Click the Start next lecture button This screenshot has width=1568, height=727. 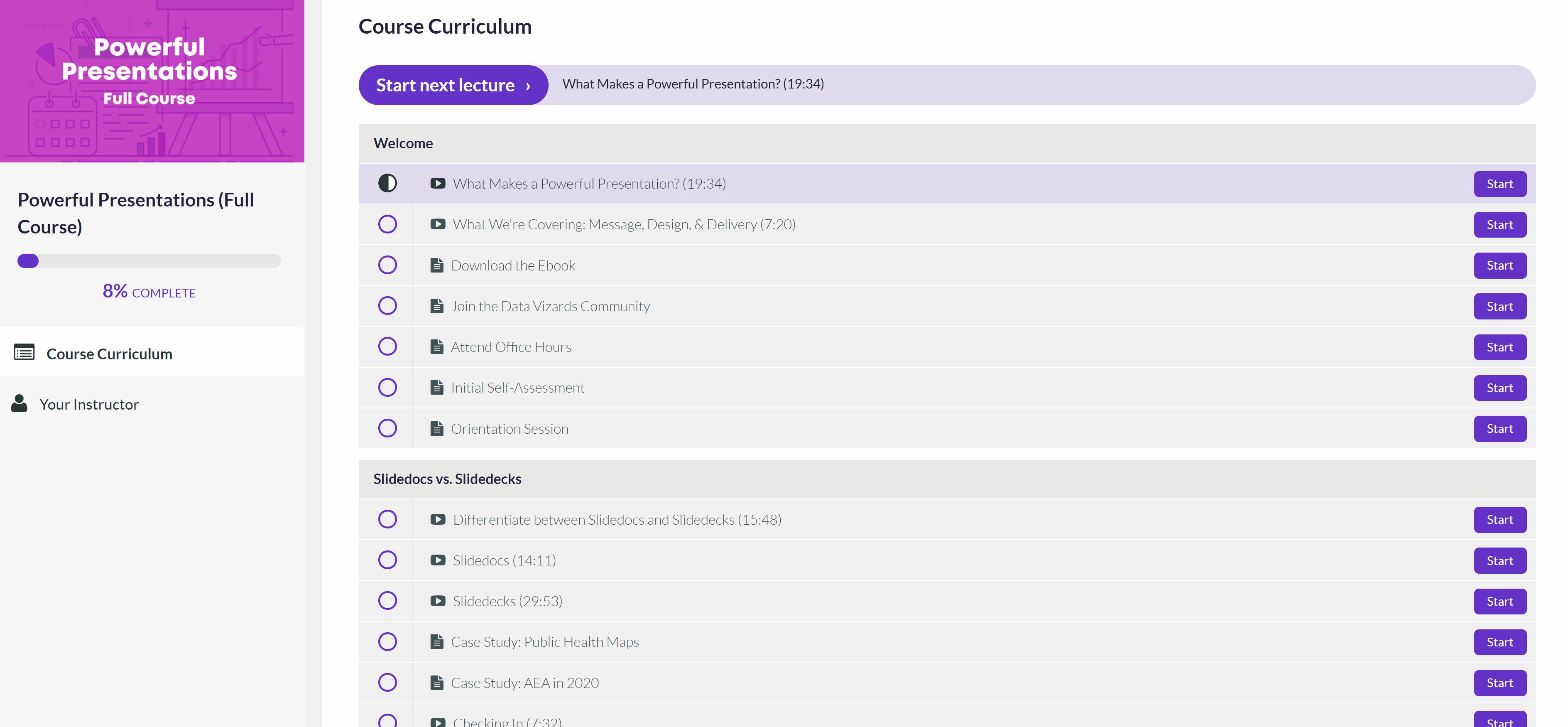[x=453, y=85]
